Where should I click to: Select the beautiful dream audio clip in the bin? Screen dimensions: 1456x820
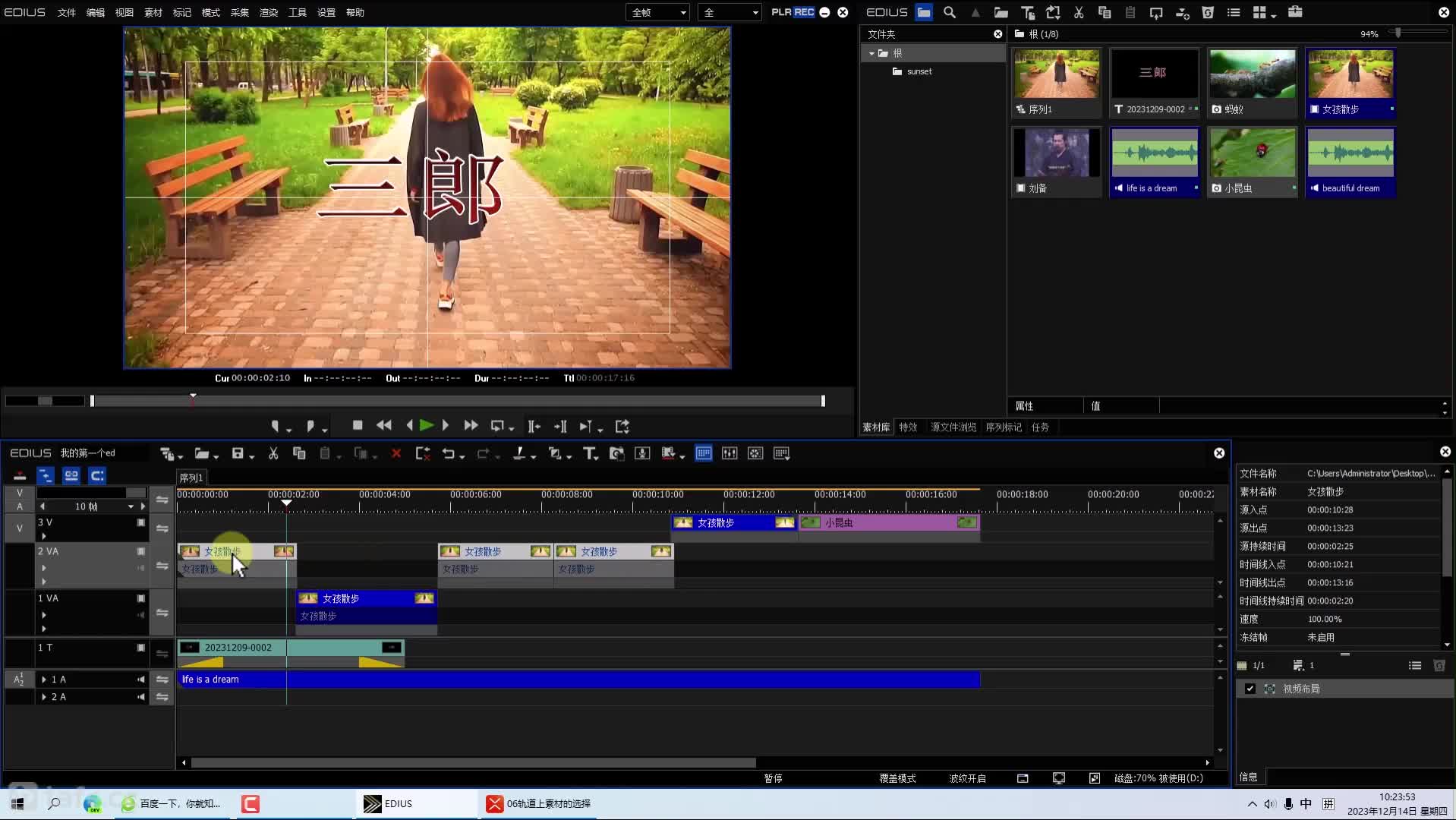click(x=1350, y=162)
